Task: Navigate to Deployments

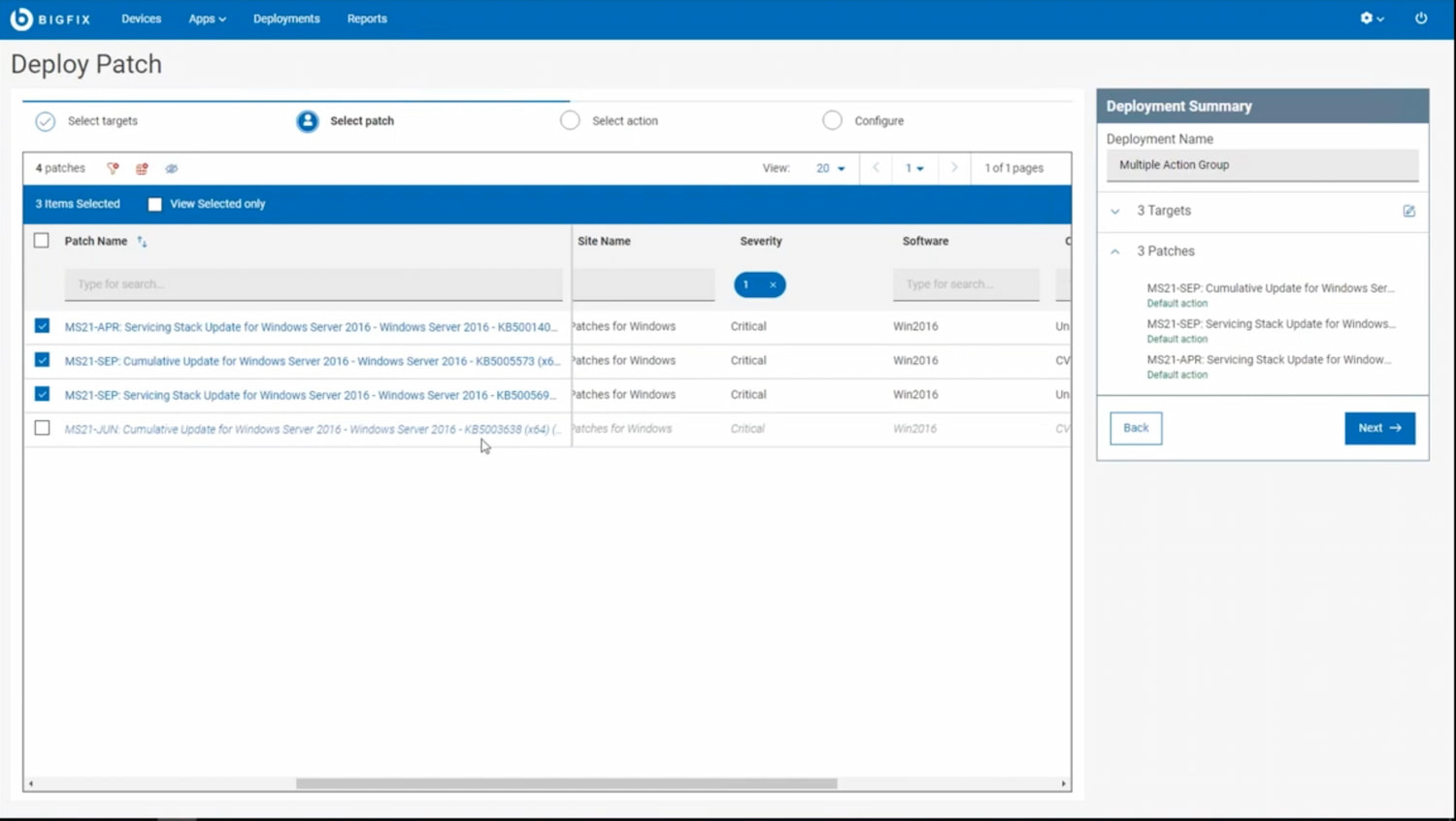Action: coord(285,17)
